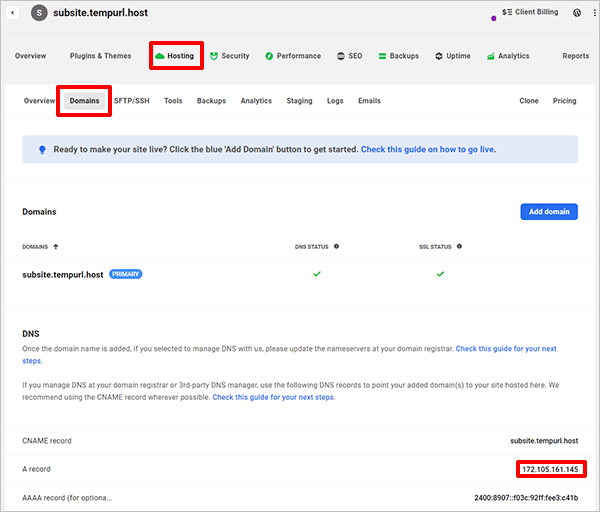
Task: Click the SSL STATUS column header
Action: pyautogui.click(x=435, y=247)
